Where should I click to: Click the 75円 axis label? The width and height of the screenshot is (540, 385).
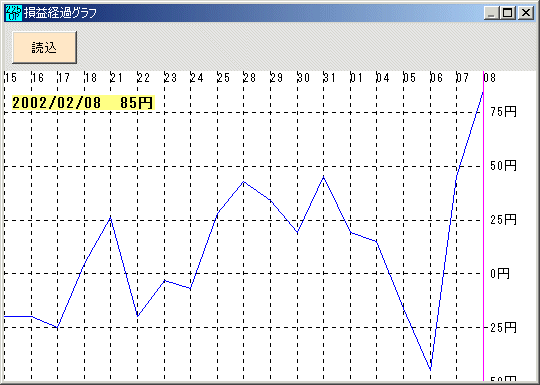503,112
